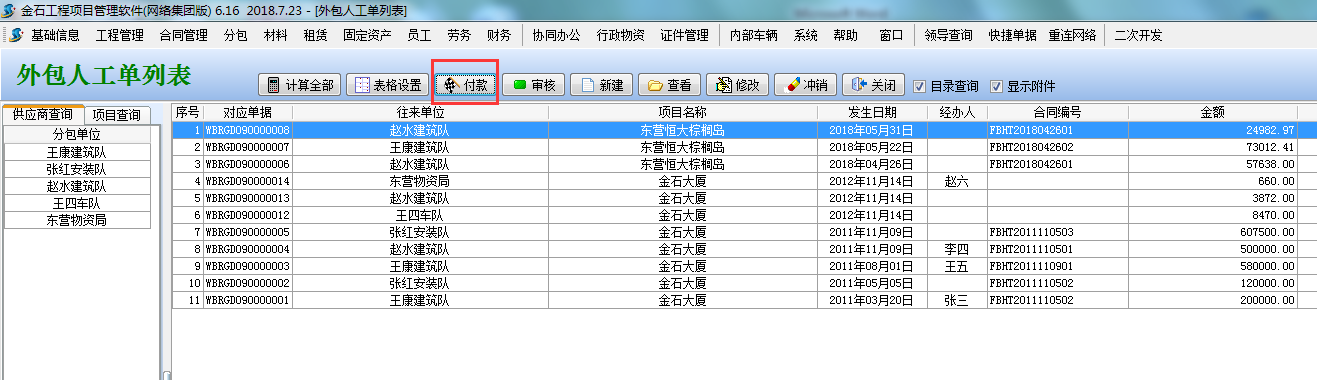Select 张红安装队 in the supplier list
The width and height of the screenshot is (1317, 380).
point(77,169)
